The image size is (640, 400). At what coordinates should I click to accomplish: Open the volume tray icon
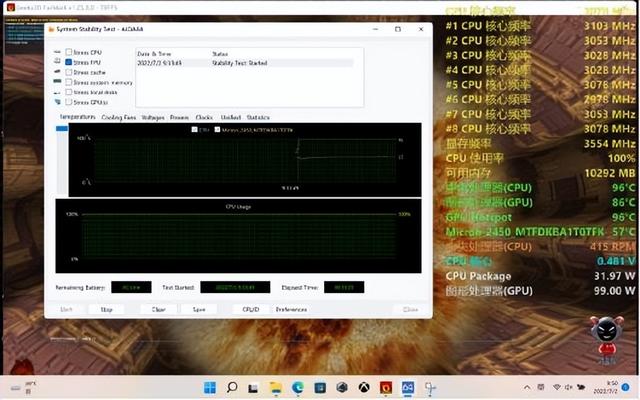pyautogui.click(x=568, y=387)
